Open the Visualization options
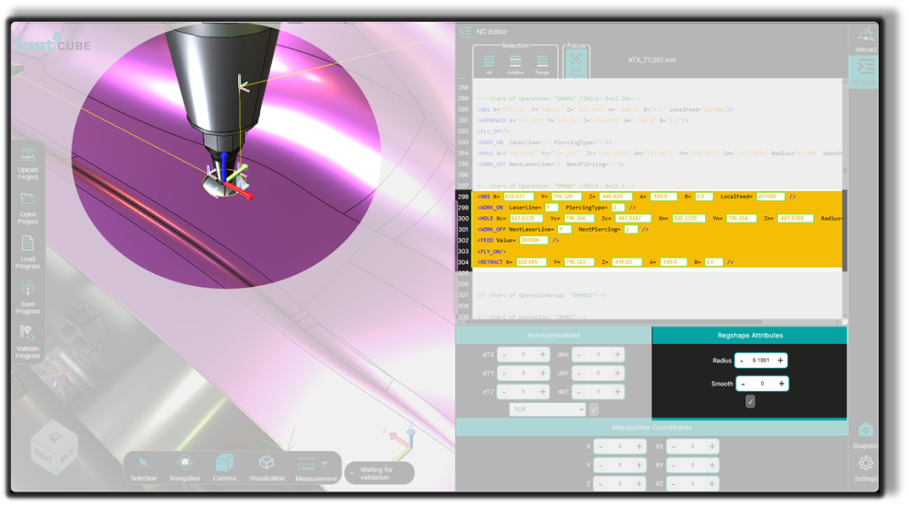 [x=266, y=464]
